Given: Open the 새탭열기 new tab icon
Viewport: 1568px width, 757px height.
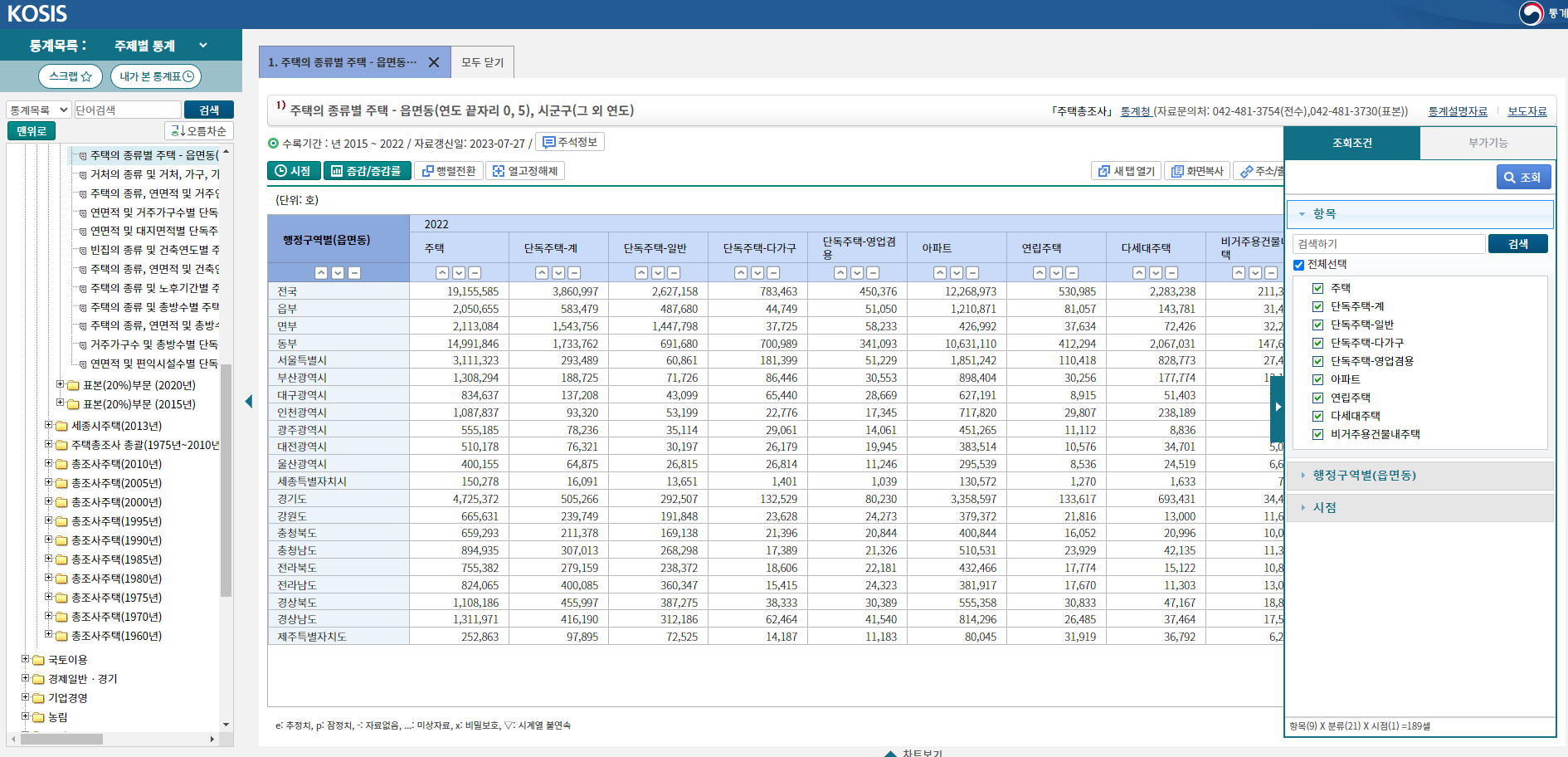Looking at the screenshot, I should [1126, 170].
